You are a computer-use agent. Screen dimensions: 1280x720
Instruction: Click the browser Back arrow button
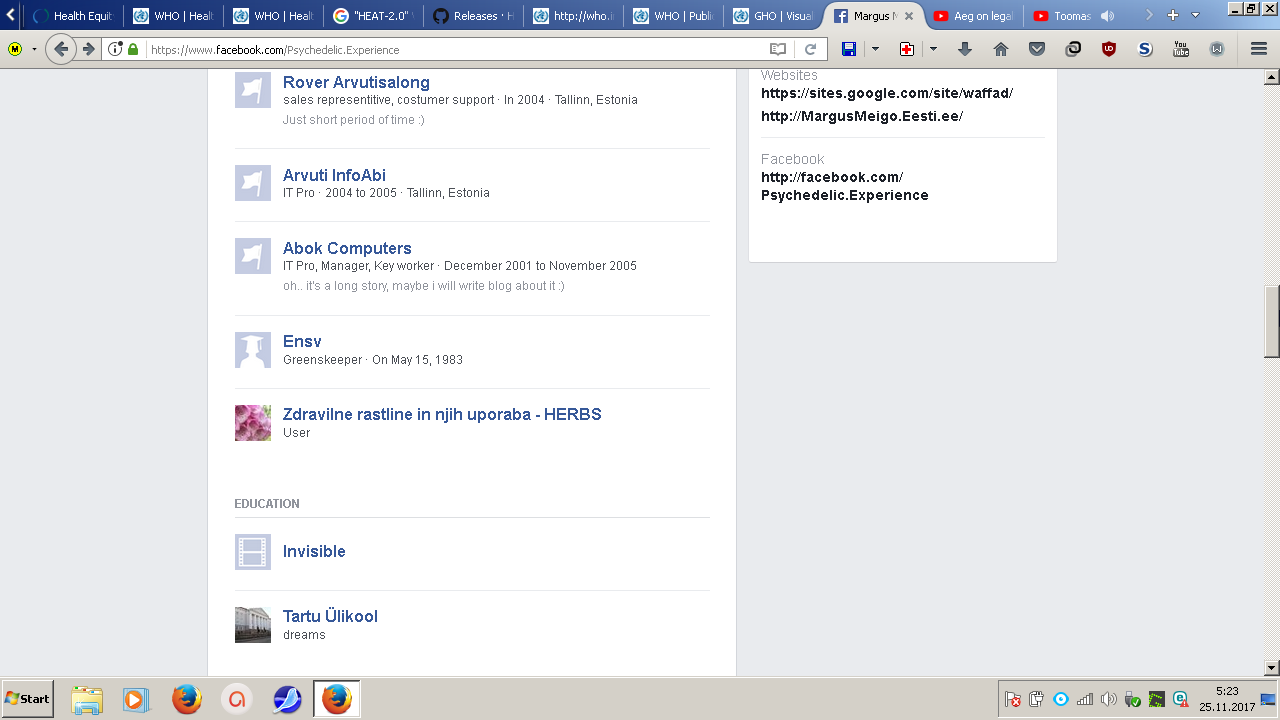(61, 49)
